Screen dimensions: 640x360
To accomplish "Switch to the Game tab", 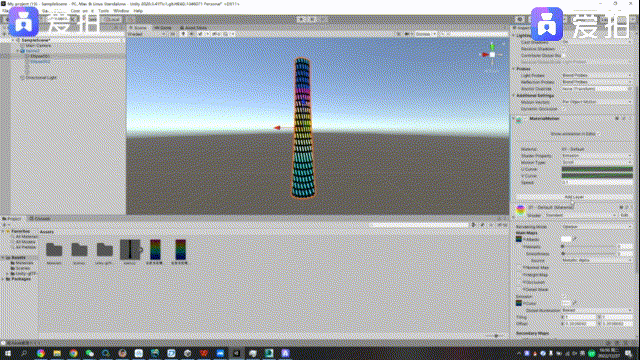I will click(163, 28).
